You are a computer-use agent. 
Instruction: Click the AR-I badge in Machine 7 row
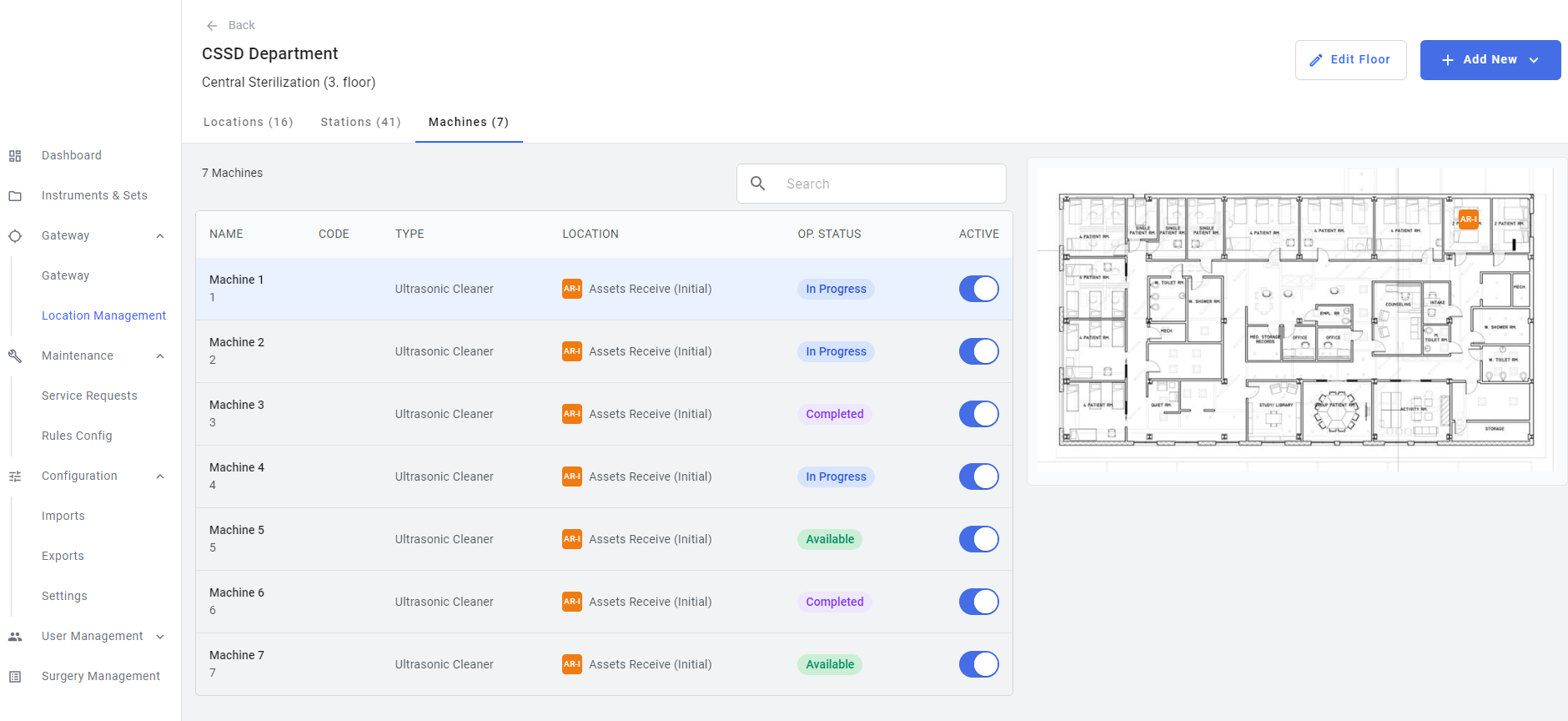point(572,664)
